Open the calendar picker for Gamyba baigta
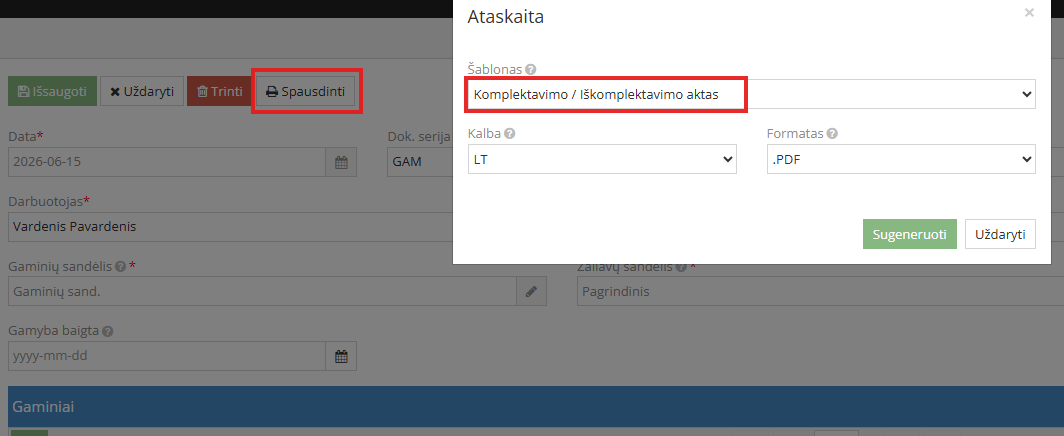The image size is (1064, 436). point(341,356)
